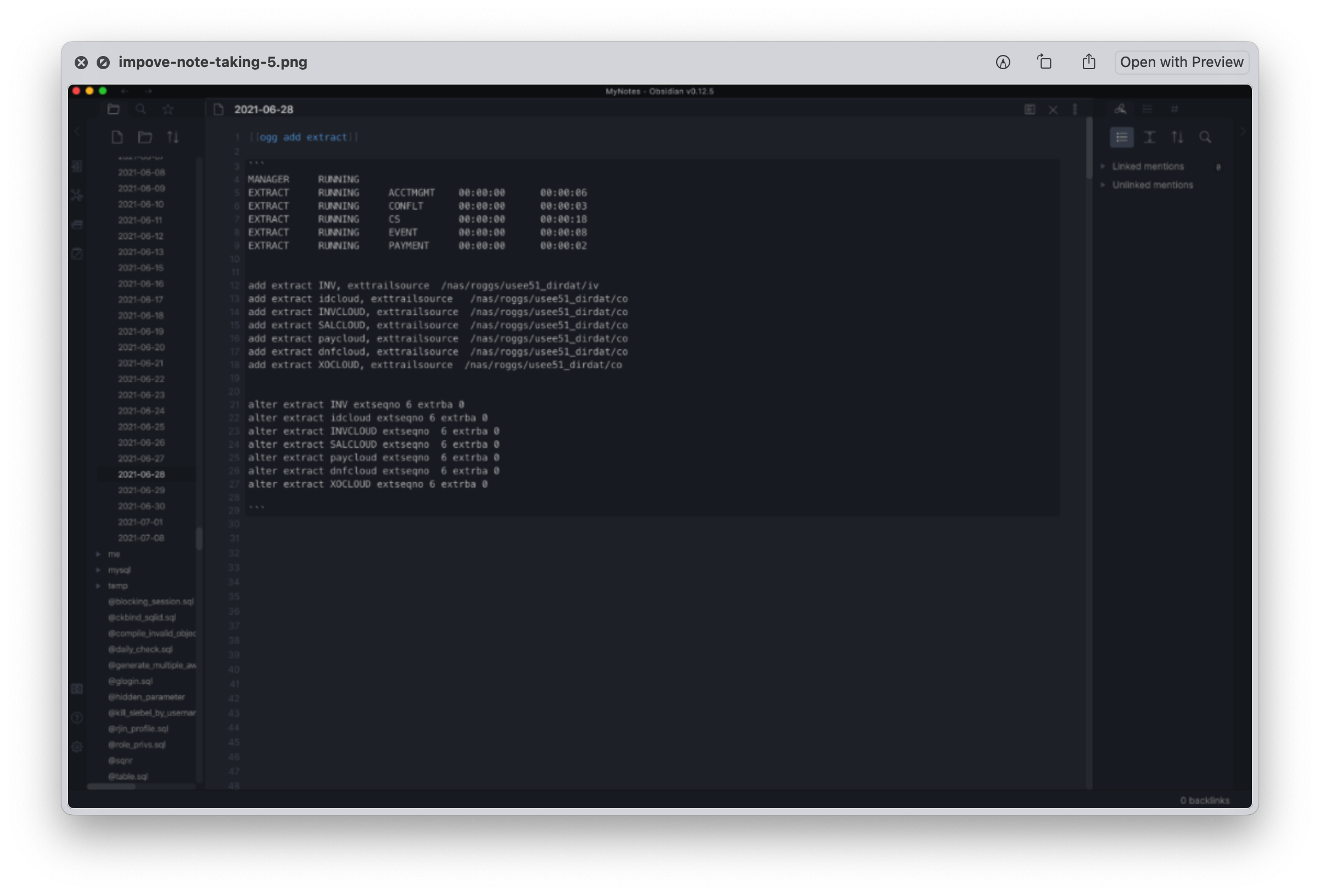The width and height of the screenshot is (1320, 896).
Task: Open the 2021-06-22 note
Action: click(x=142, y=379)
